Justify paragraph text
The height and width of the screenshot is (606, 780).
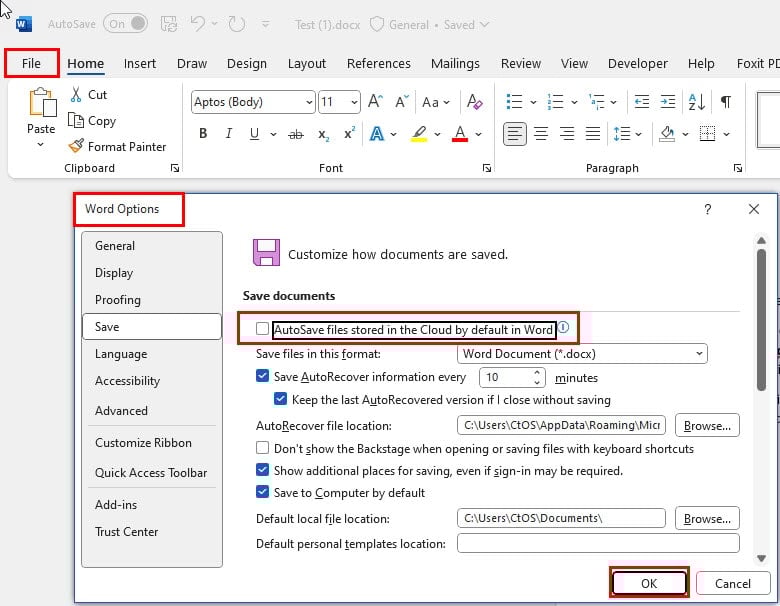tap(592, 133)
